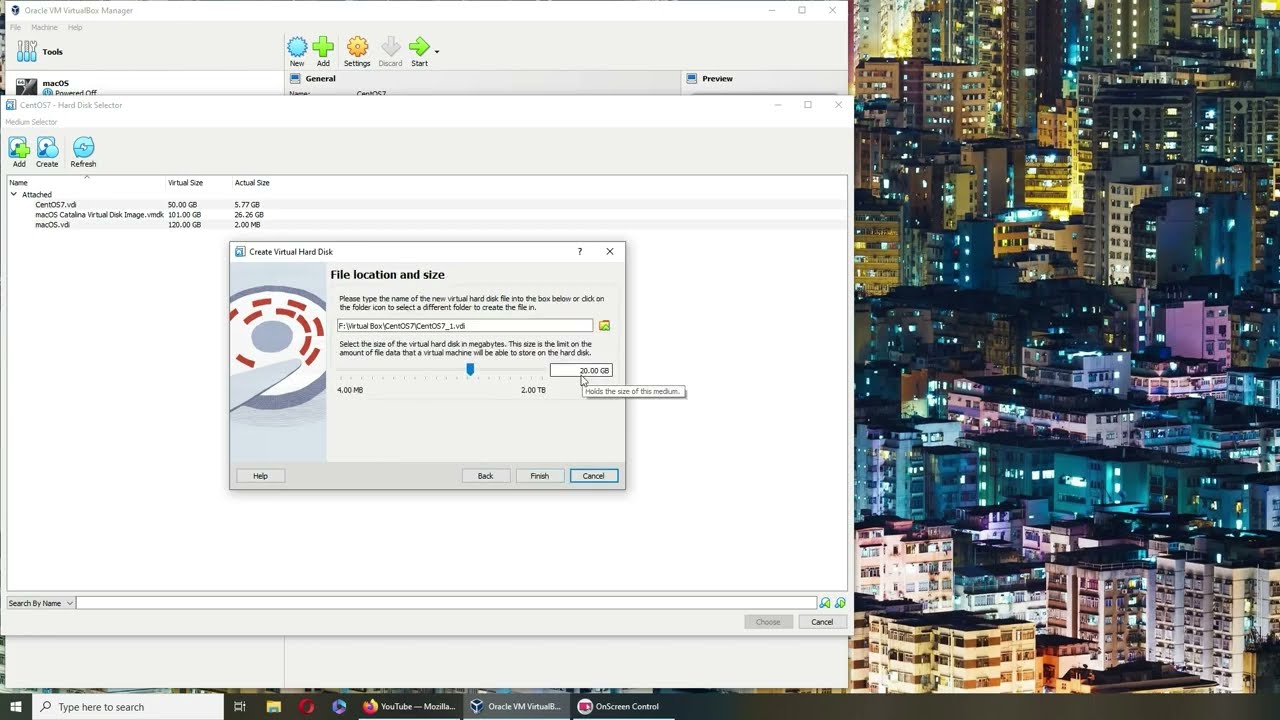The height and width of the screenshot is (720, 1280).
Task: Click the General section header in Manager
Action: click(320, 78)
